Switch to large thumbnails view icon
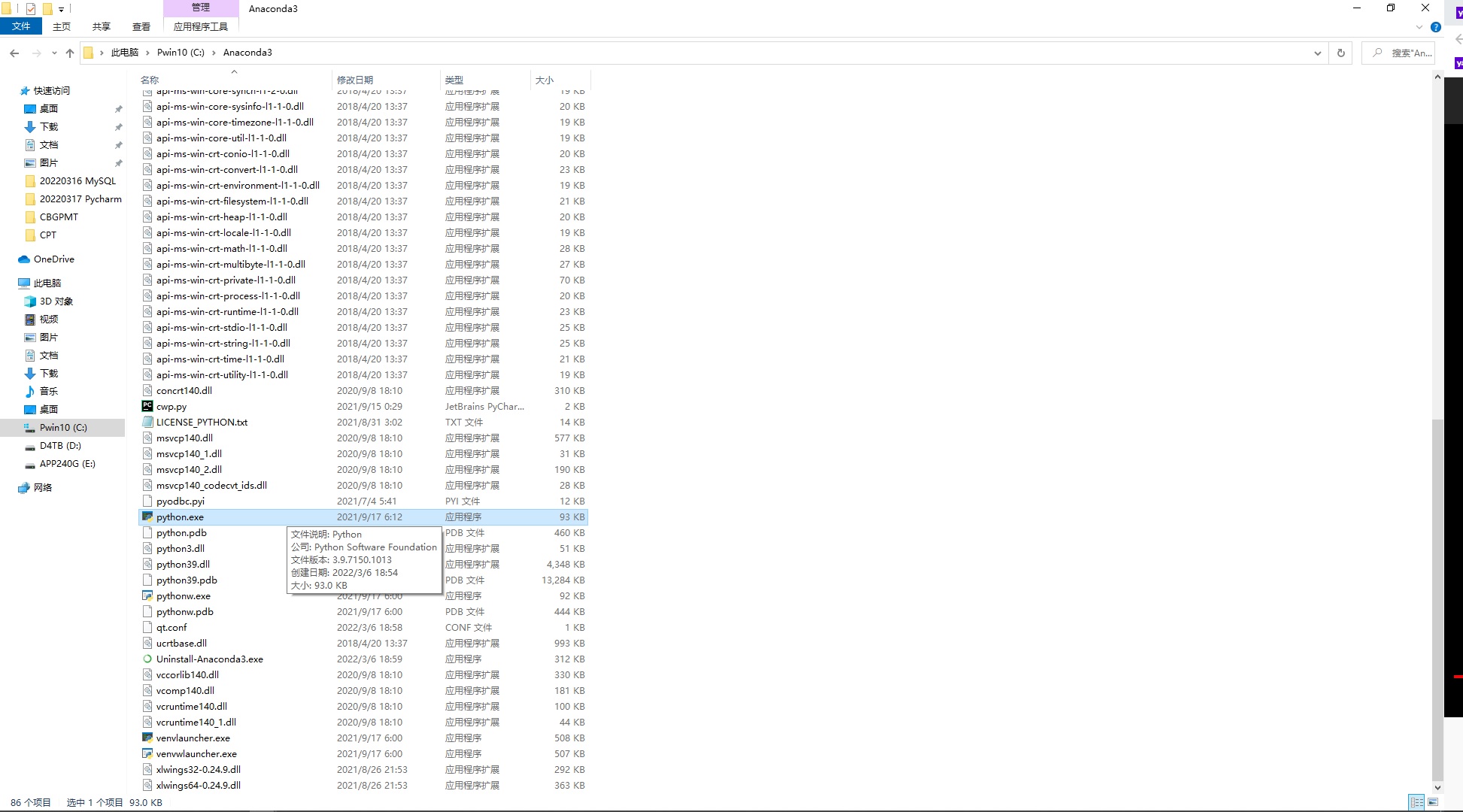Viewport: 1463px width, 812px height. tap(1433, 802)
